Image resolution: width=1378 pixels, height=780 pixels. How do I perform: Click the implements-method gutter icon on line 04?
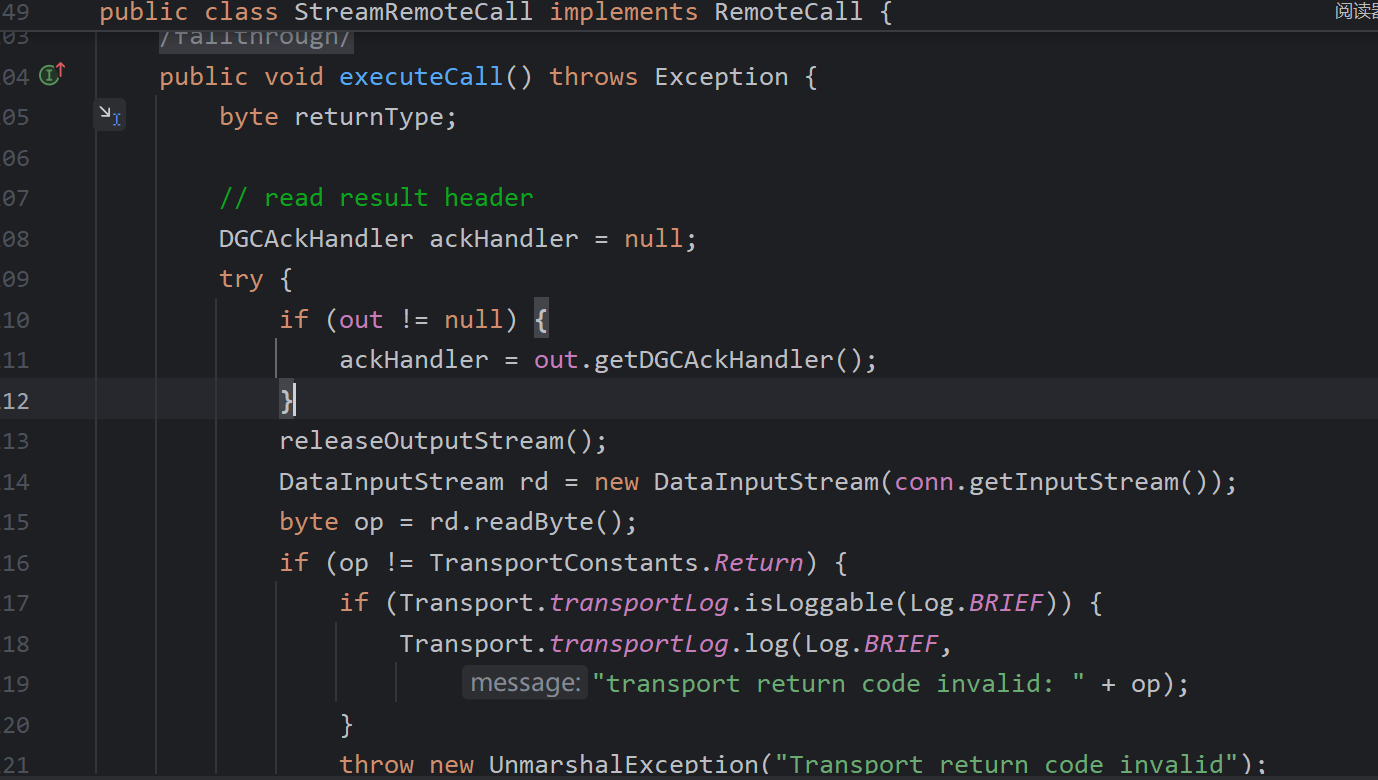click(52, 74)
